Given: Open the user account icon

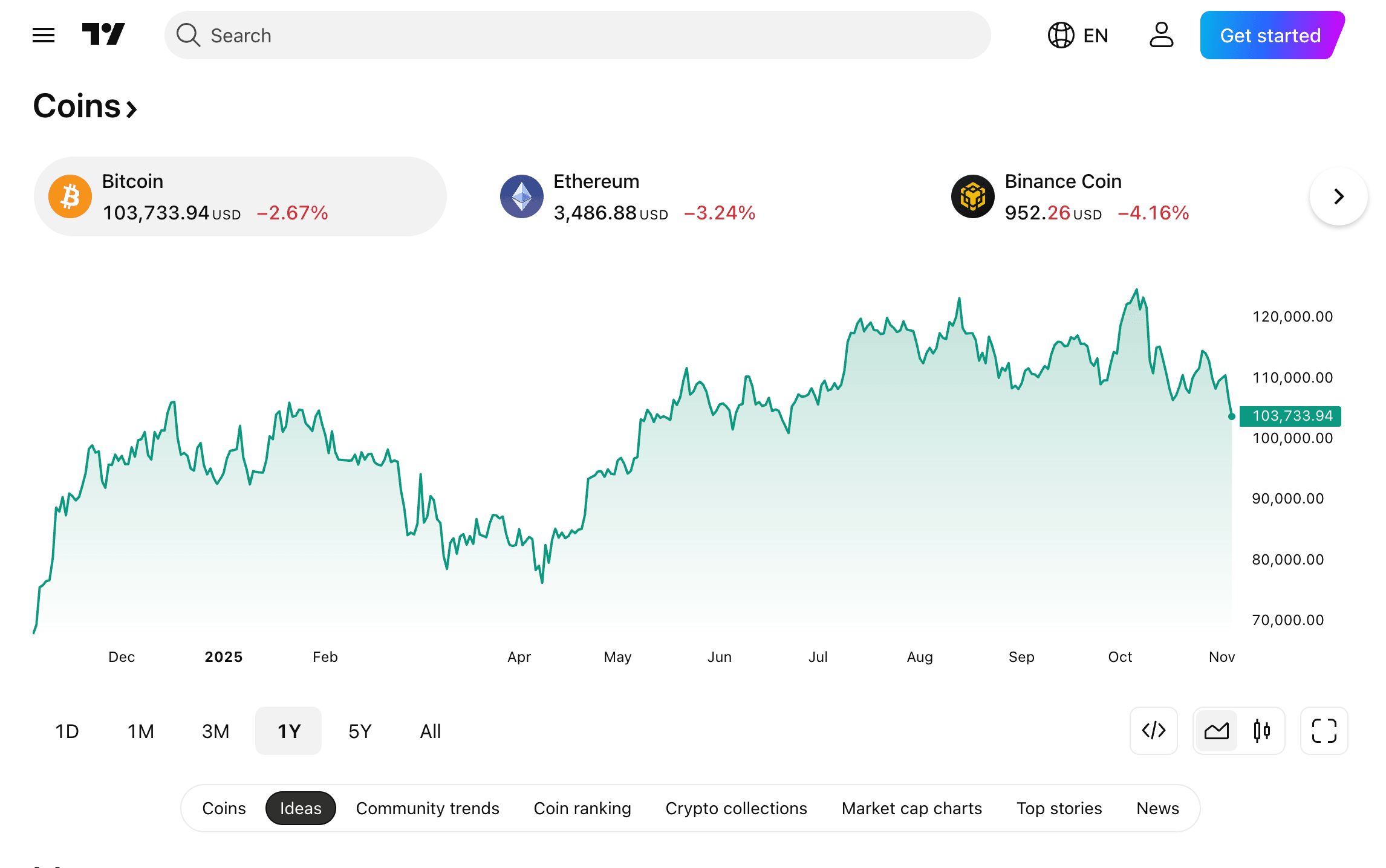Looking at the screenshot, I should pos(1160,35).
